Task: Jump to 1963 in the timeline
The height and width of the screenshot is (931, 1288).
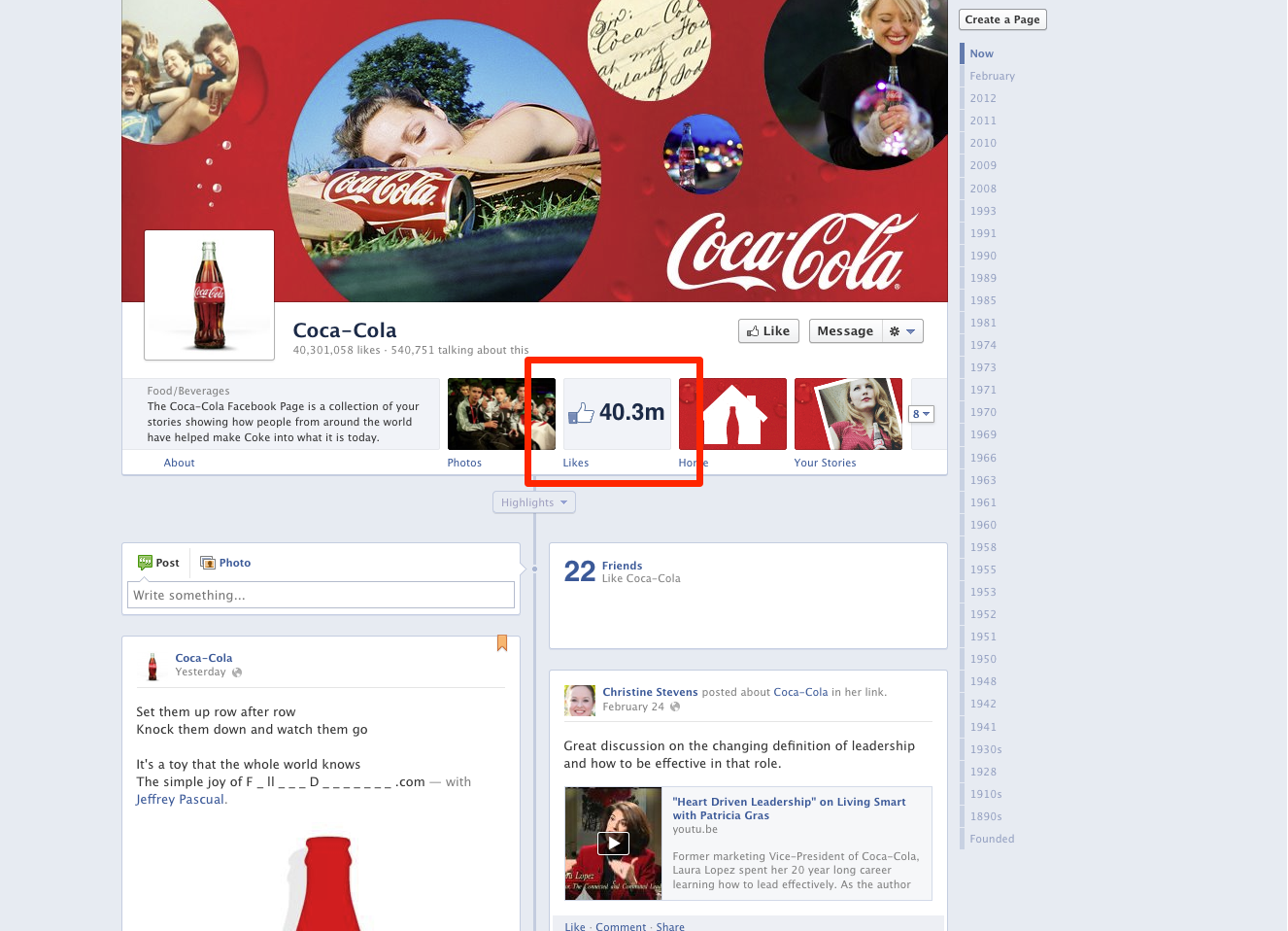Action: 983,480
